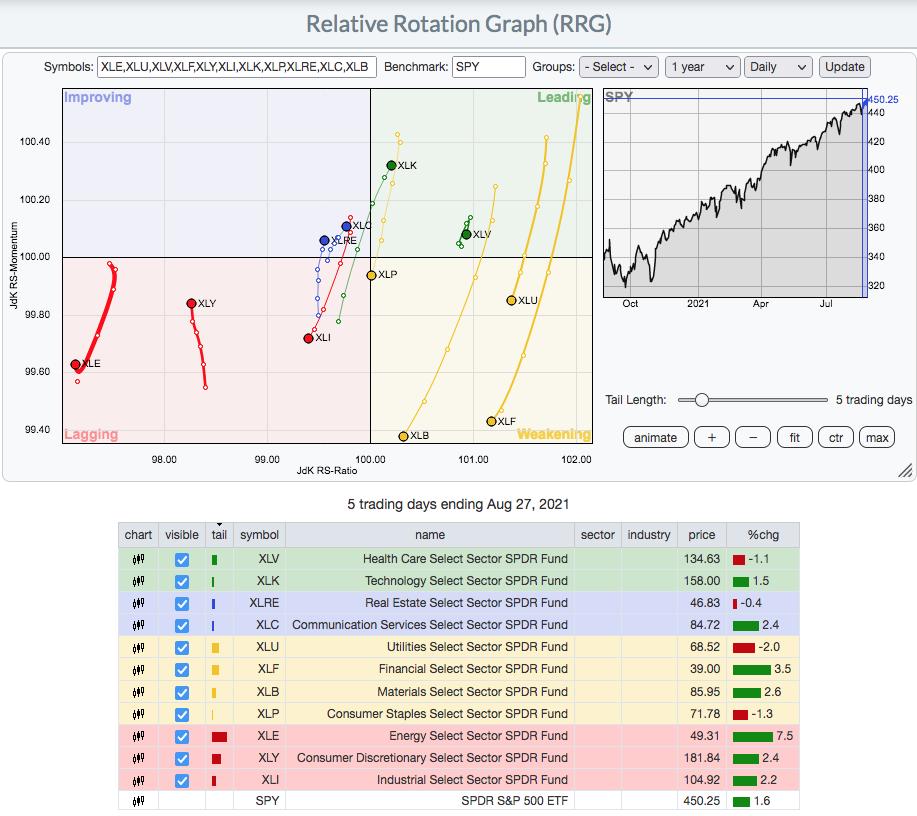Click the XLP marker on the graph
917x816 pixels.
tap(371, 275)
